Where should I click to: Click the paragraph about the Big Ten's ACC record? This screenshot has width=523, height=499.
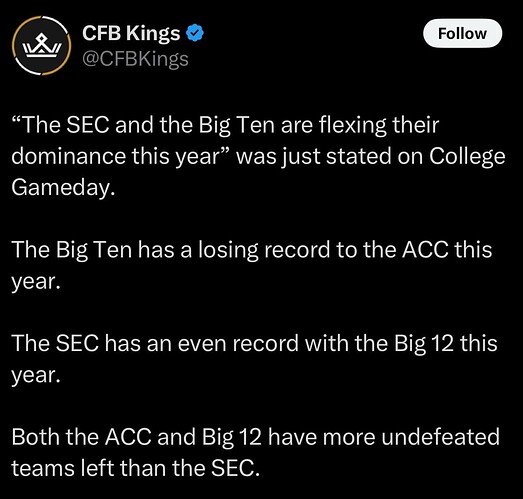click(251, 266)
